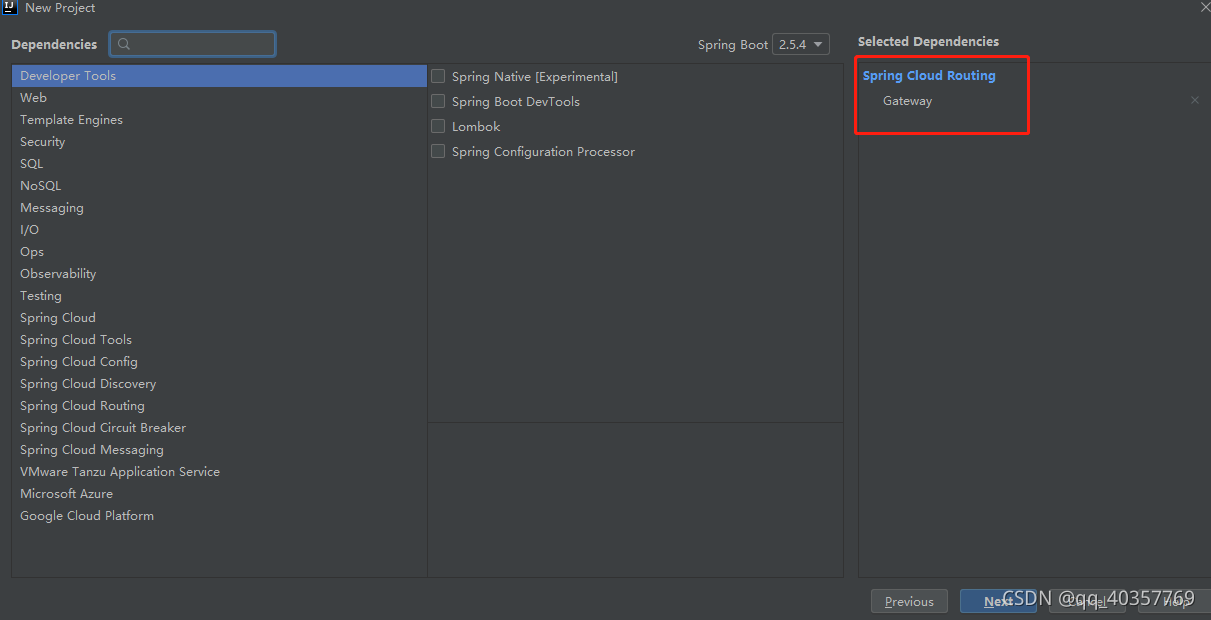Open the Security category
Screen dimensions: 1211x620
tap(219, 142)
